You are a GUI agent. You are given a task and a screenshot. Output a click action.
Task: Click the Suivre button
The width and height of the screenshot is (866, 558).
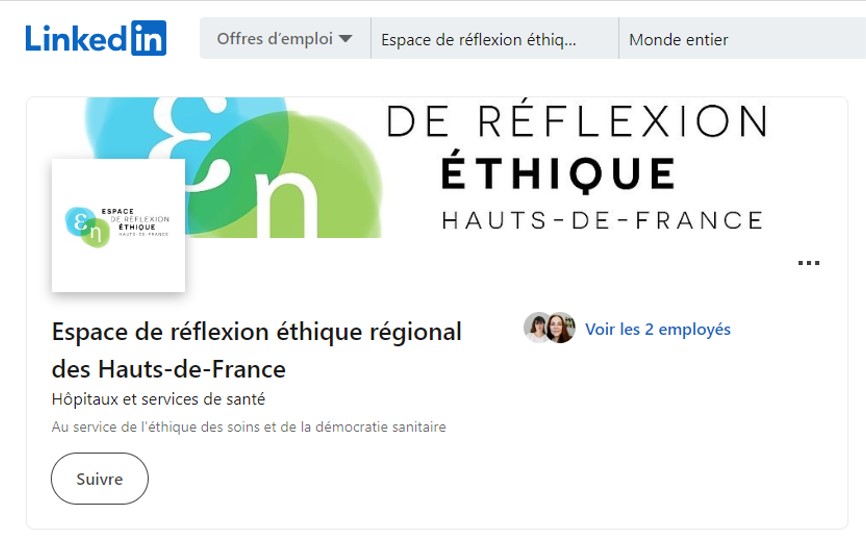coord(99,478)
